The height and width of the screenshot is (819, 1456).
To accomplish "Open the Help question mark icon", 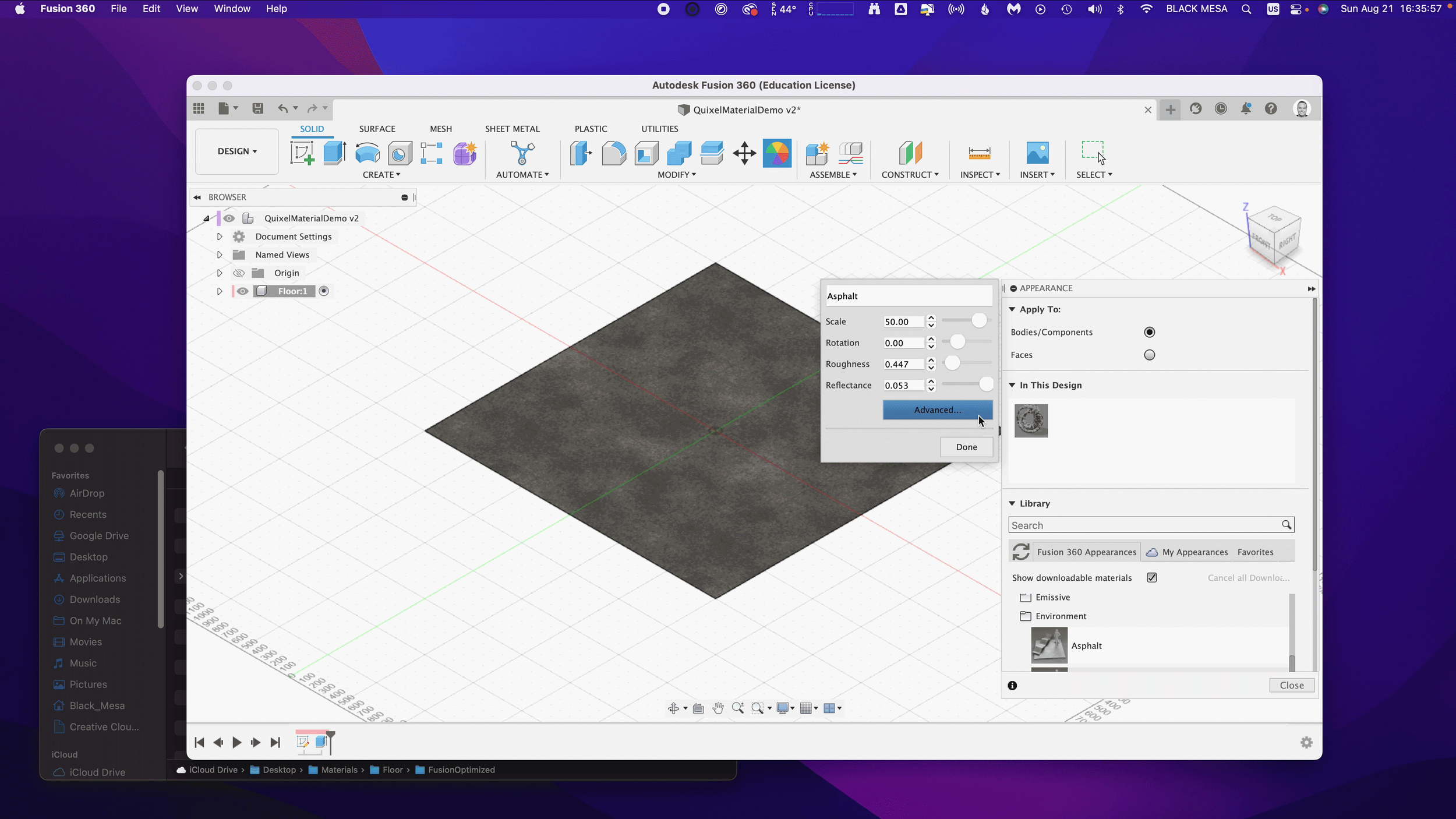I will [x=1271, y=108].
